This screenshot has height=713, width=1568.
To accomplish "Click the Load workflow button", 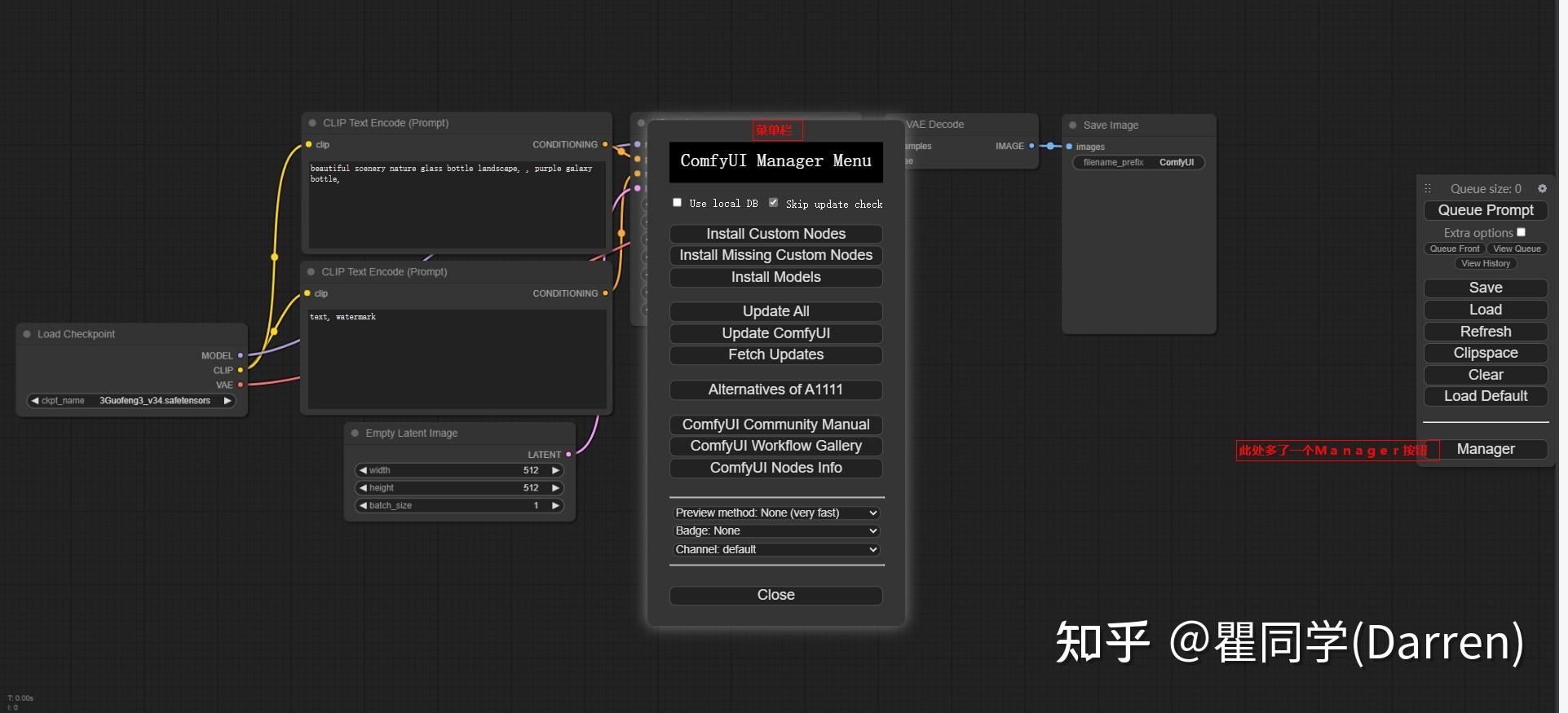I will pyautogui.click(x=1486, y=310).
